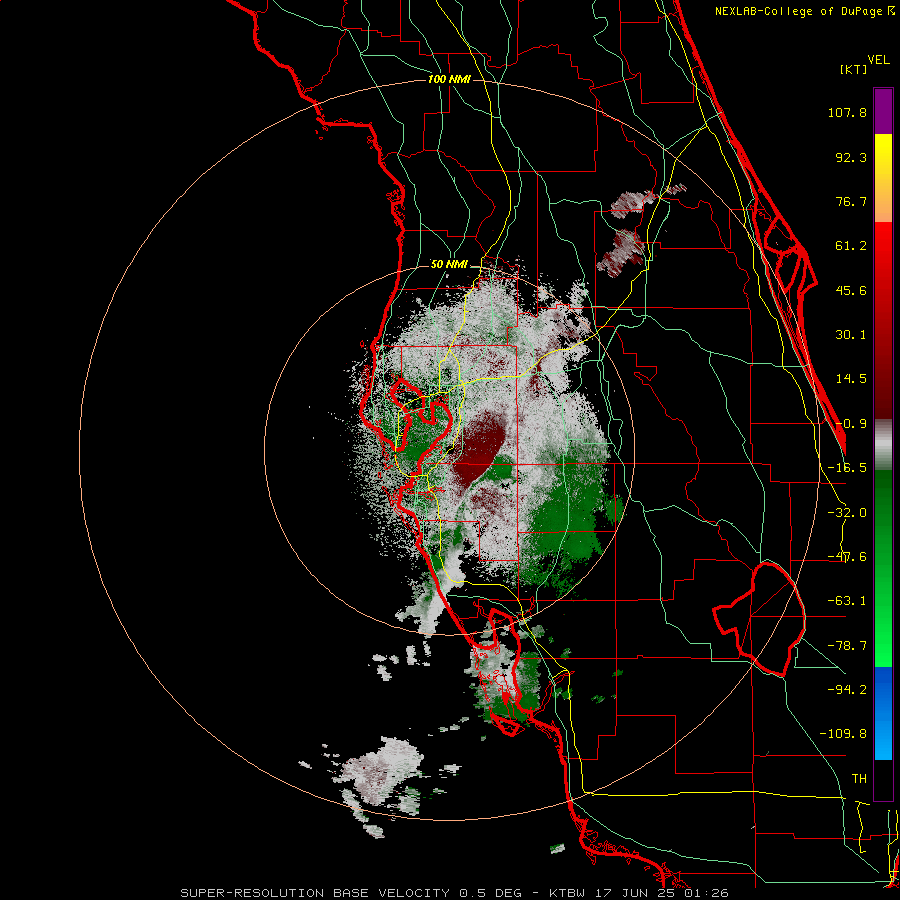Viewport: 900px width, 900px height.
Task: Click the 14.5 velocity scale value
Action: (x=851, y=379)
